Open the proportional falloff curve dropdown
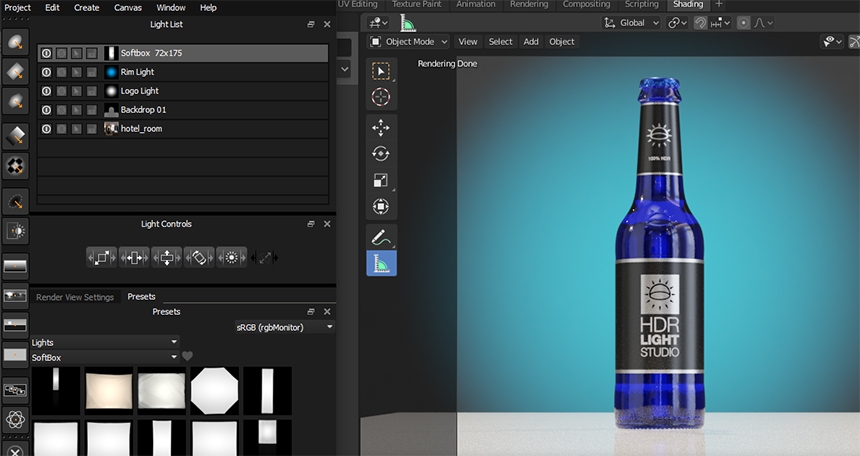This screenshot has width=860, height=456. tap(763, 23)
